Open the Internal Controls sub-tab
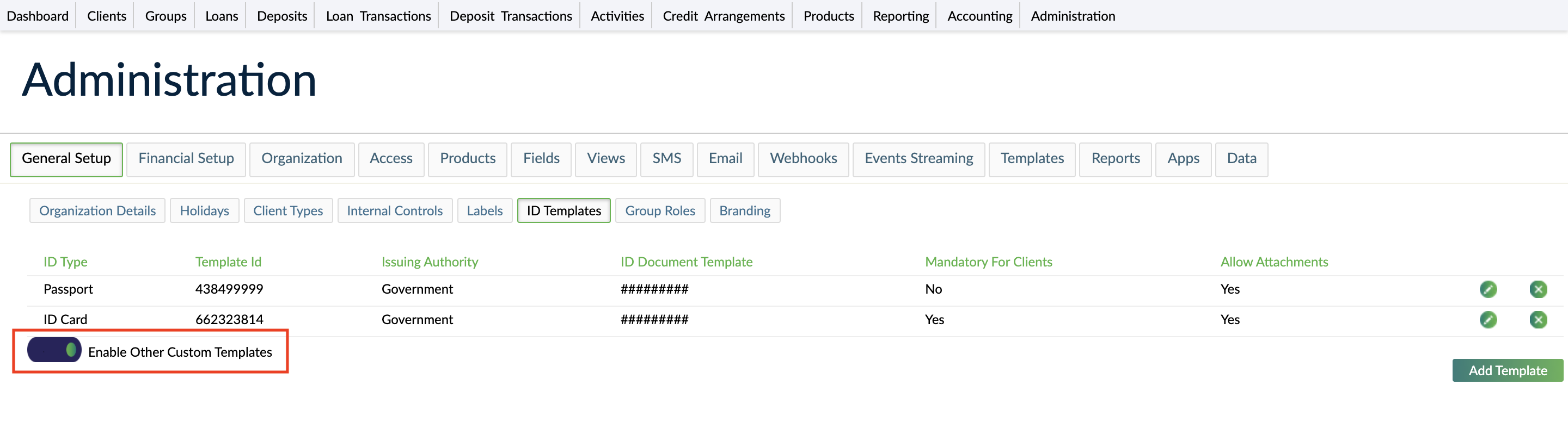The width and height of the screenshot is (1568, 422). [x=394, y=210]
